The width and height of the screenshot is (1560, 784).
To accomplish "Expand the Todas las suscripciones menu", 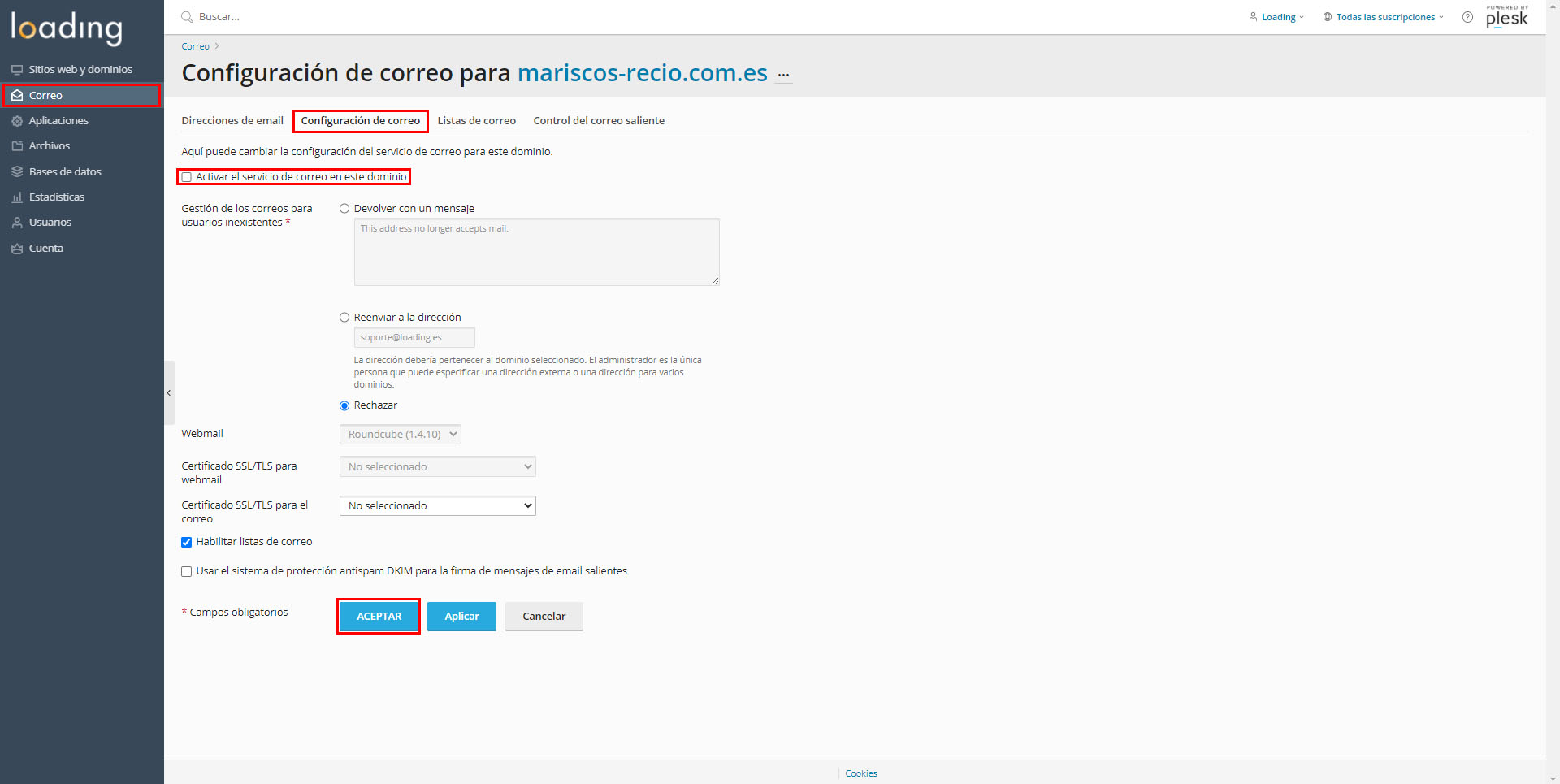I will (x=1384, y=17).
